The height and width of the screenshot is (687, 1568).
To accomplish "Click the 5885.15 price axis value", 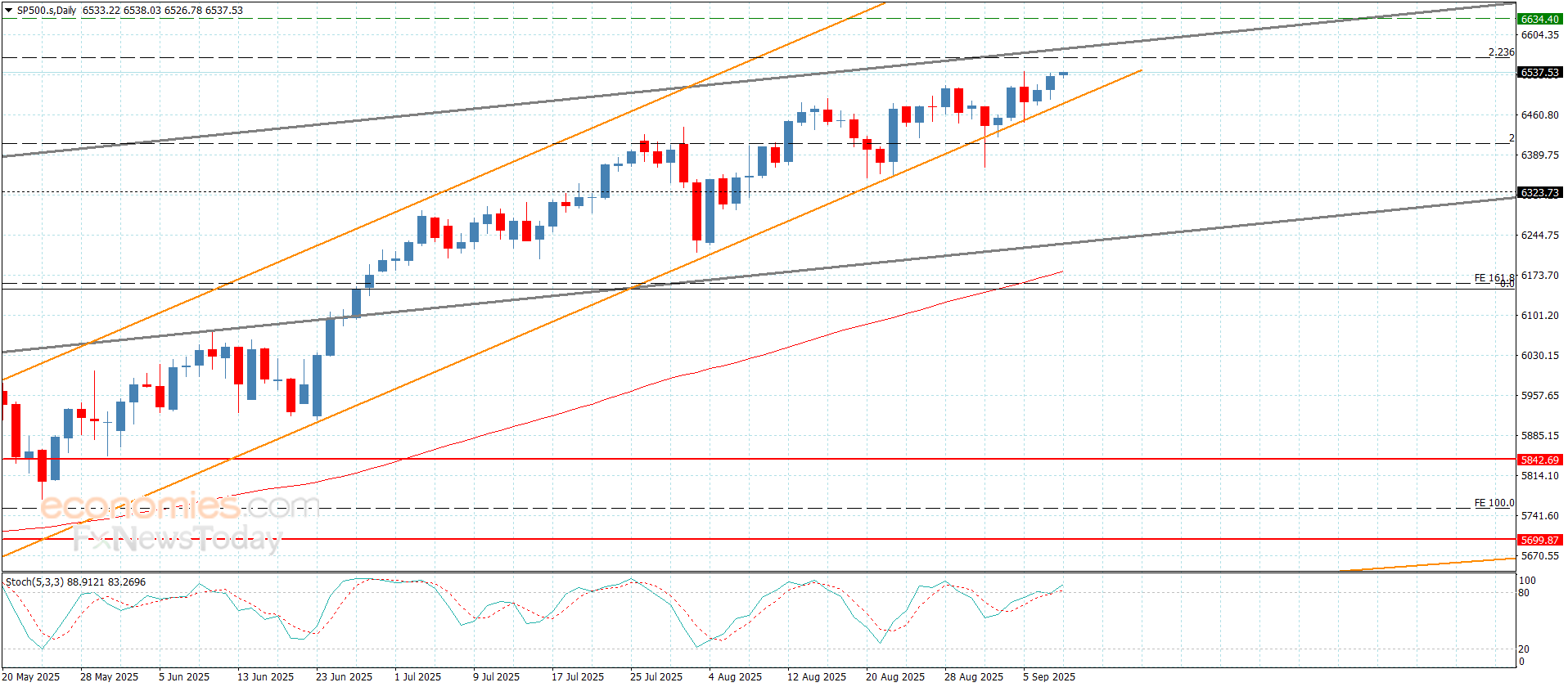I will click(1539, 436).
